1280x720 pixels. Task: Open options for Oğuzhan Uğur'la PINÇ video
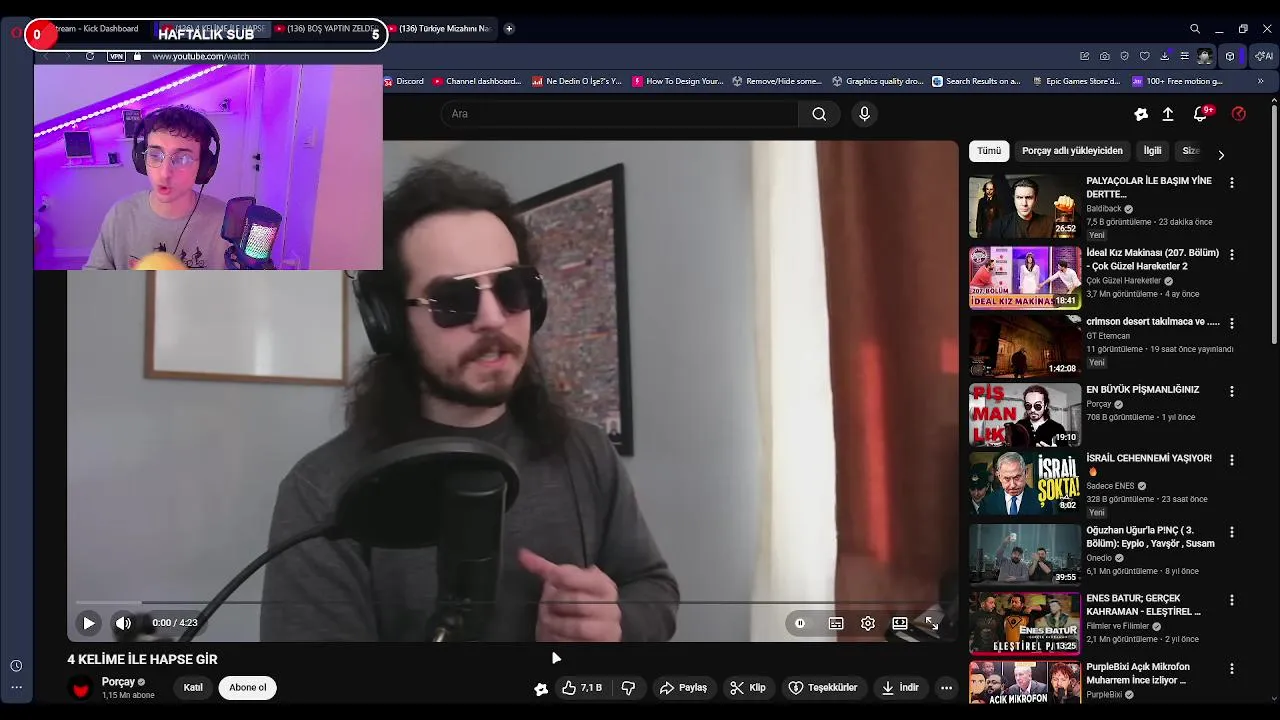pyautogui.click(x=1232, y=532)
